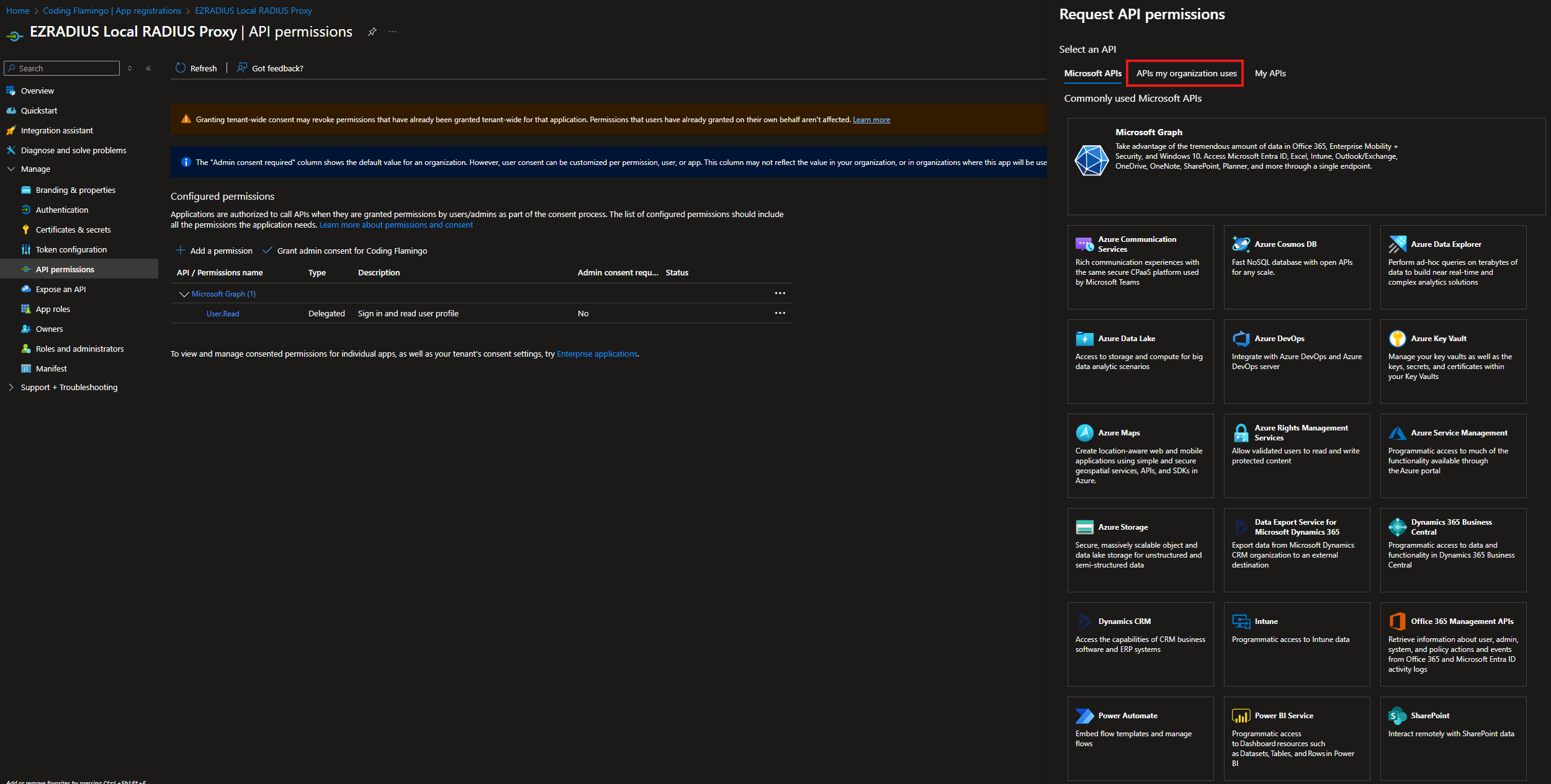1551x784 pixels.
Task: Choose the SharePoint icon
Action: [x=1397, y=716]
